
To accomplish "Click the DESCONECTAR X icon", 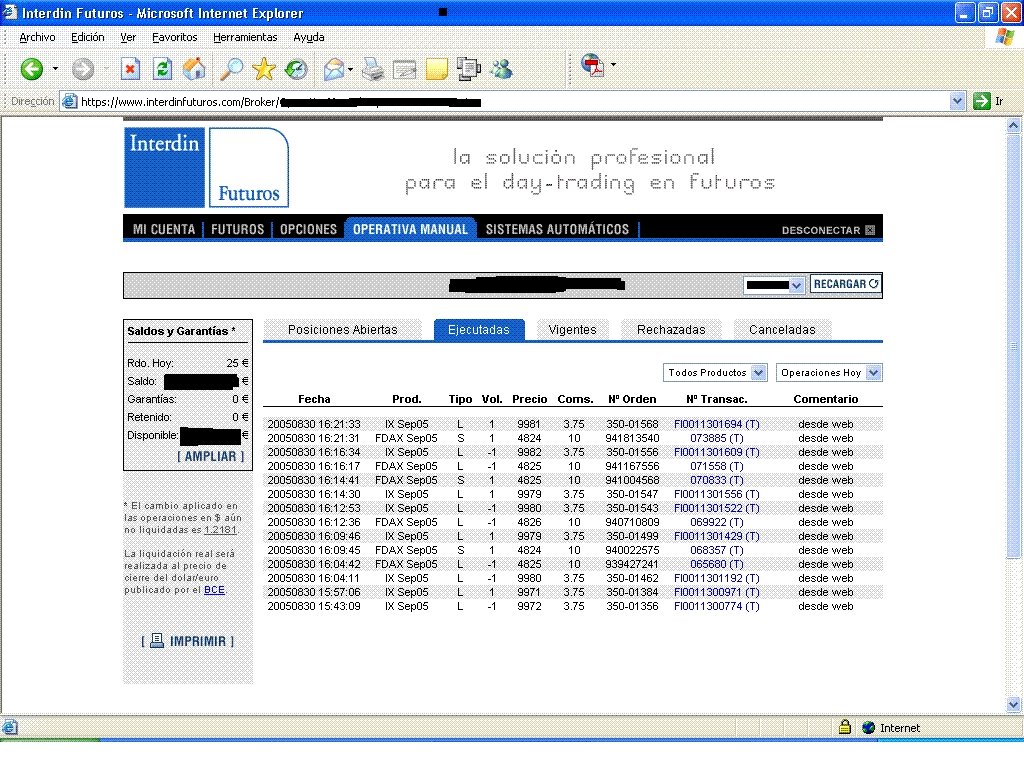I will point(869,230).
